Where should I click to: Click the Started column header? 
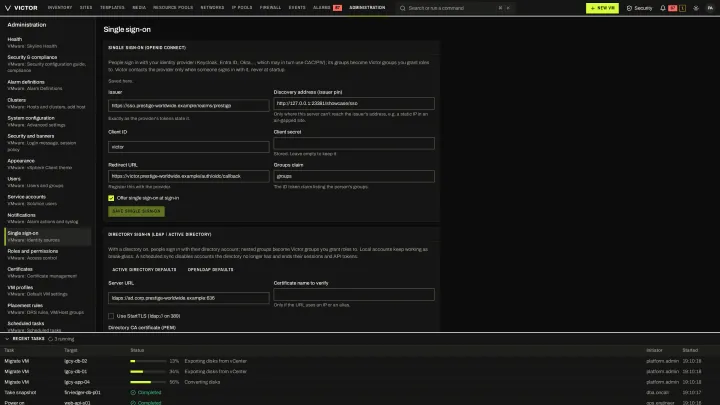(x=690, y=350)
